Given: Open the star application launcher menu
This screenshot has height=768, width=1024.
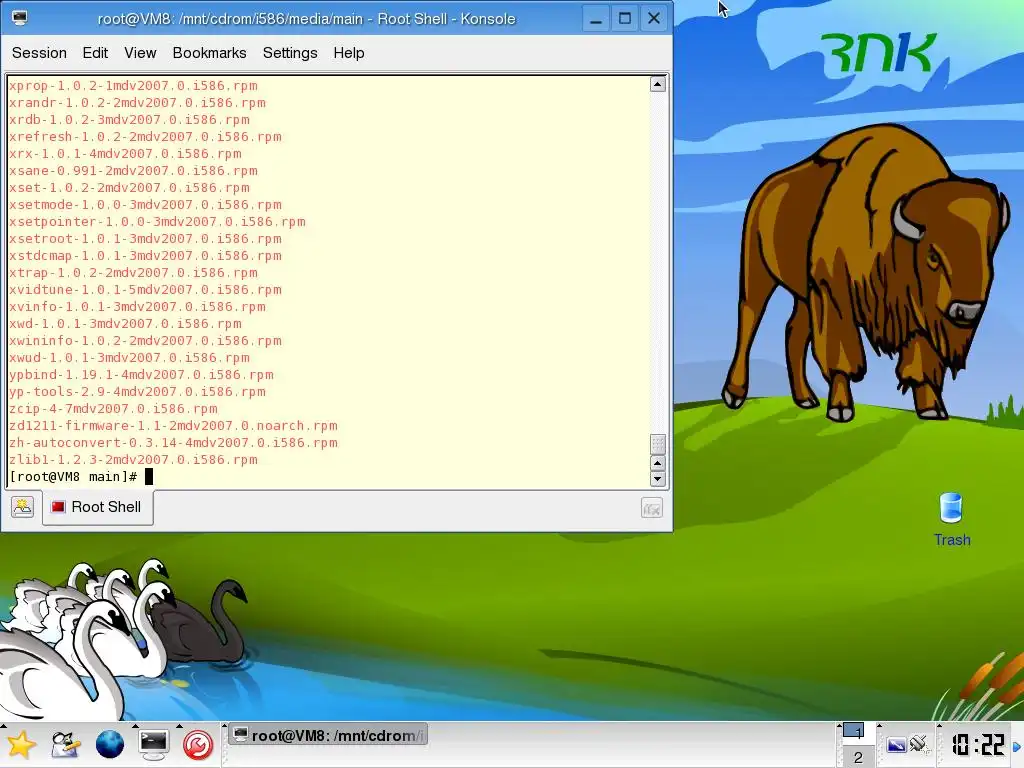Looking at the screenshot, I should coord(20,744).
